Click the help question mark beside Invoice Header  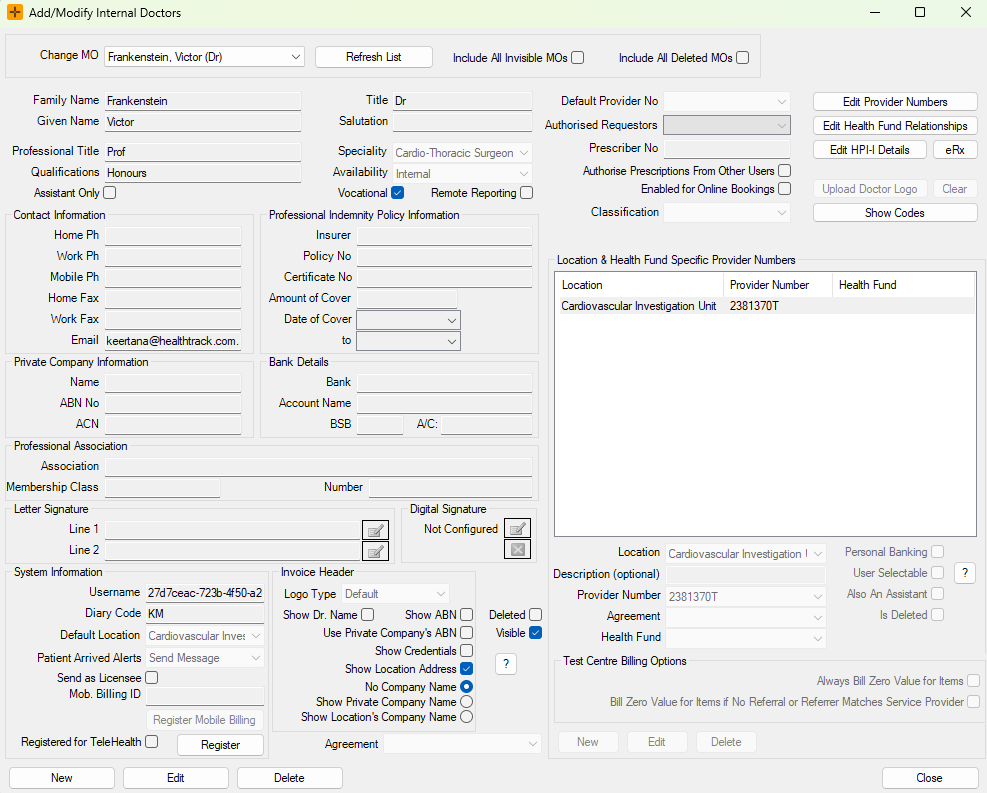tap(506, 664)
